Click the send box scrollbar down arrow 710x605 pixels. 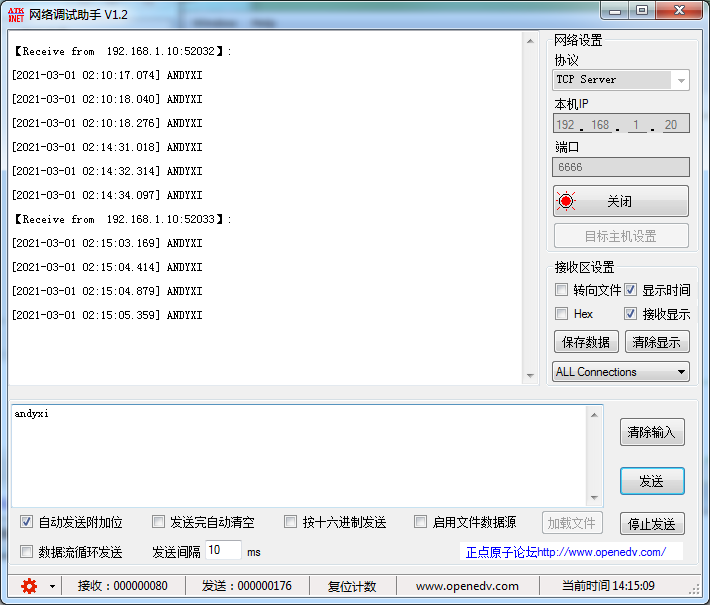click(595, 498)
